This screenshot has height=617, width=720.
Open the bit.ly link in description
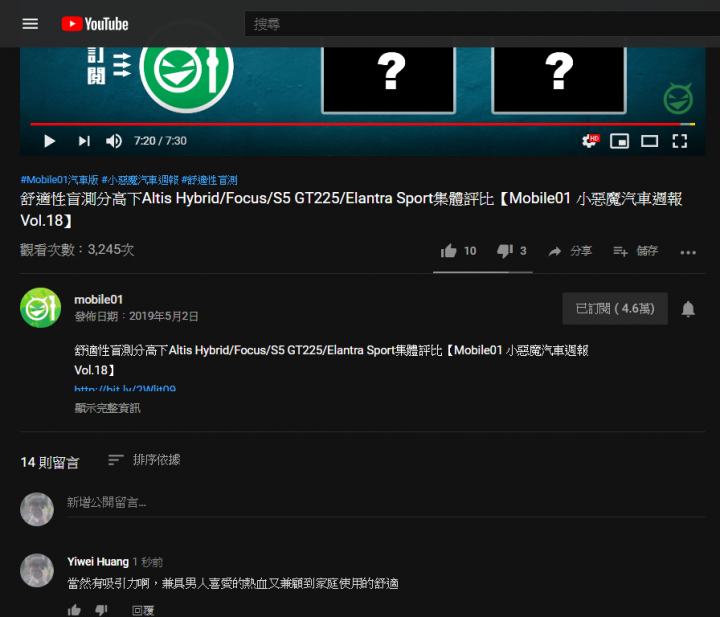click(125, 388)
